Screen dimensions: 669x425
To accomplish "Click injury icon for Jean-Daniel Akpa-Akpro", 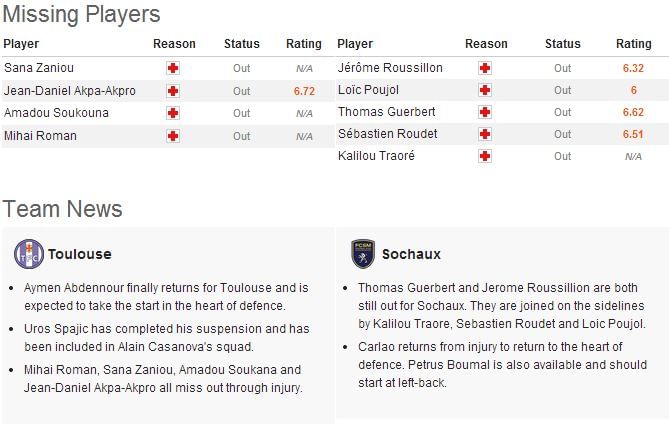I will [x=174, y=91].
